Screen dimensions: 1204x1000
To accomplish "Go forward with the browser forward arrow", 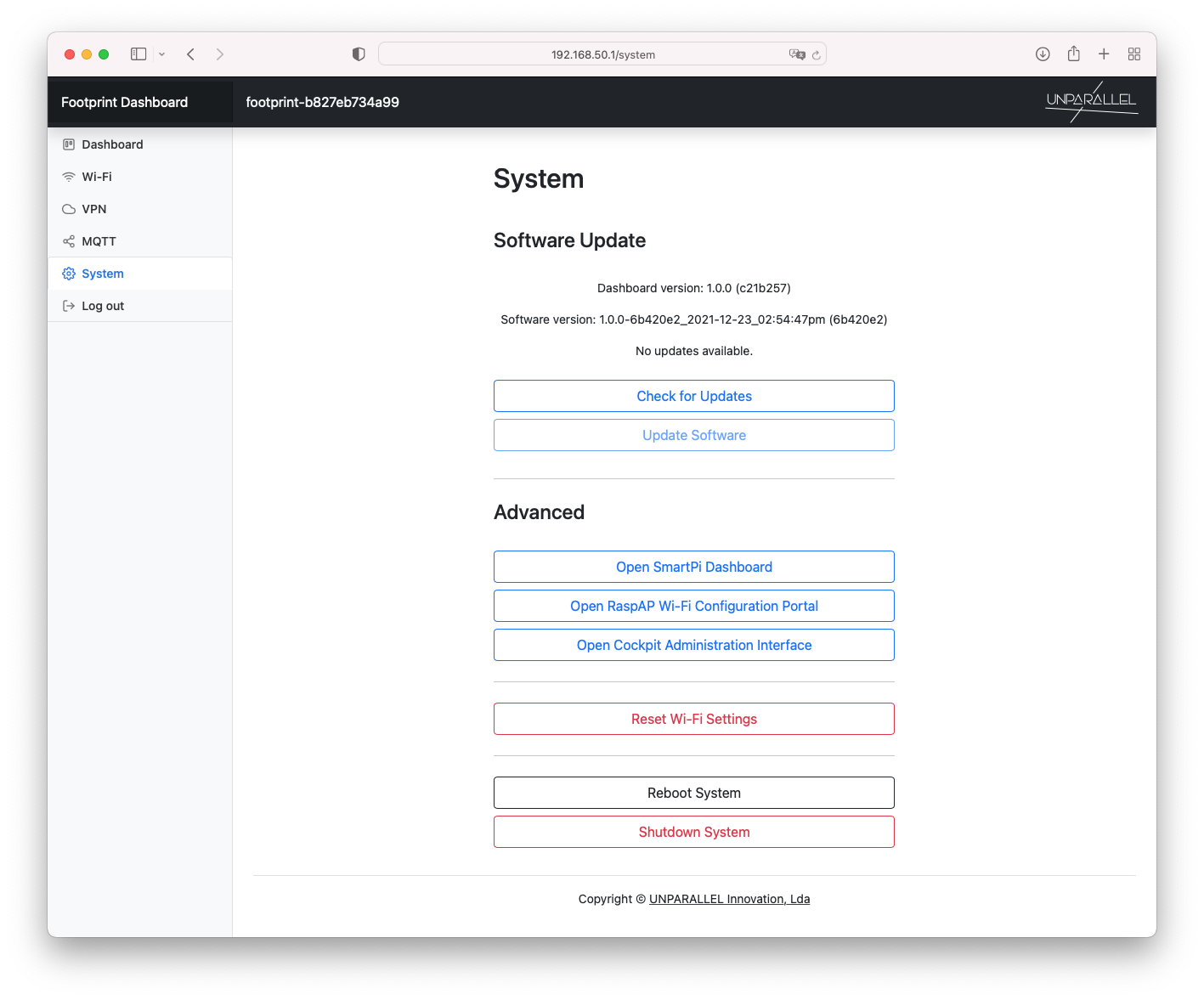I will 220,54.
